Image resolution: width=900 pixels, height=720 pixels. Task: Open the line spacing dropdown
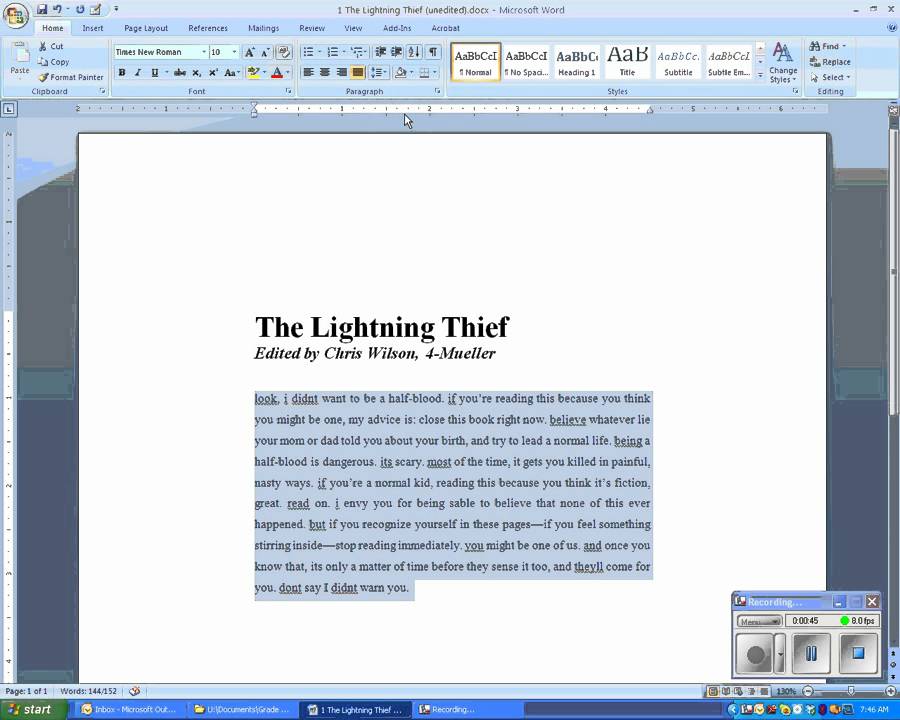pos(379,73)
